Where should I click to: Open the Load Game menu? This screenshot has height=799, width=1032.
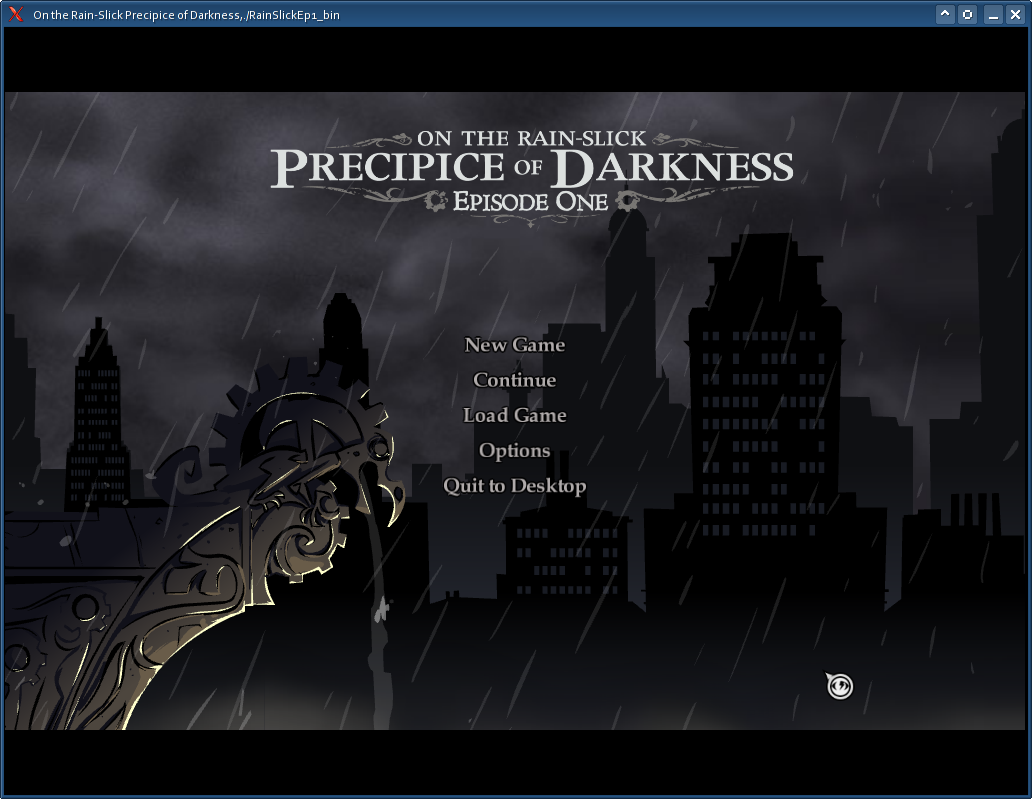[515, 415]
